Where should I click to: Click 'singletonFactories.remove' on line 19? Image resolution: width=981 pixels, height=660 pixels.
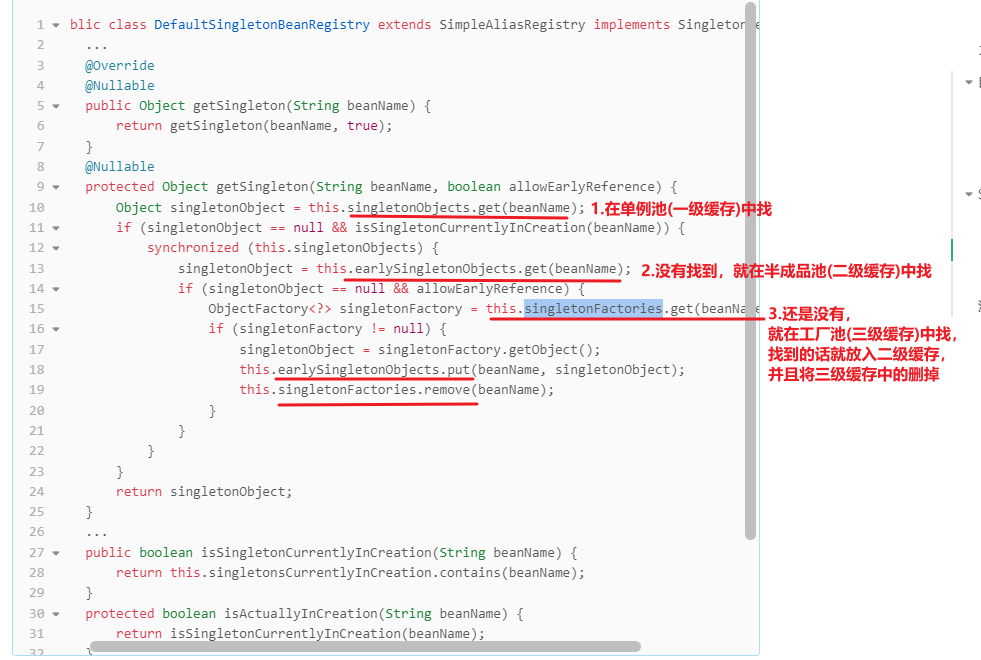point(374,390)
